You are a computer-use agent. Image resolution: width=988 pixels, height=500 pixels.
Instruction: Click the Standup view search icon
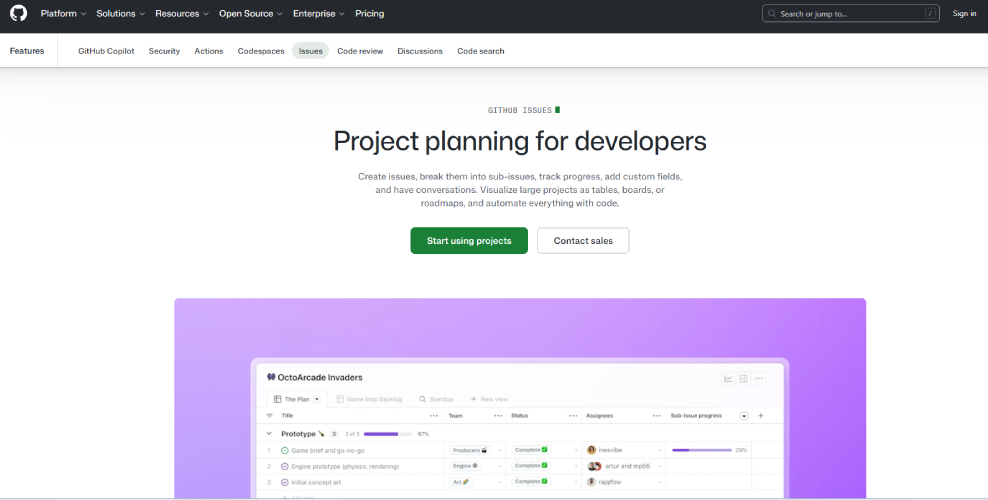click(423, 399)
